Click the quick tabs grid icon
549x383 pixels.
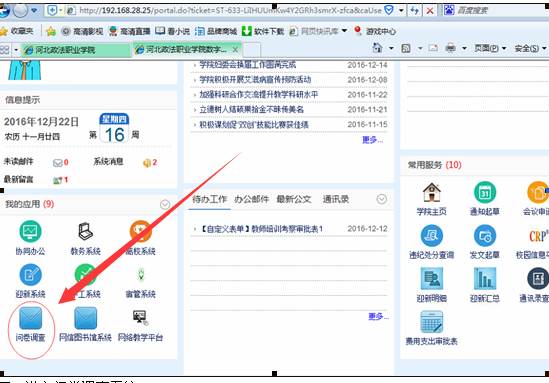[5, 49]
